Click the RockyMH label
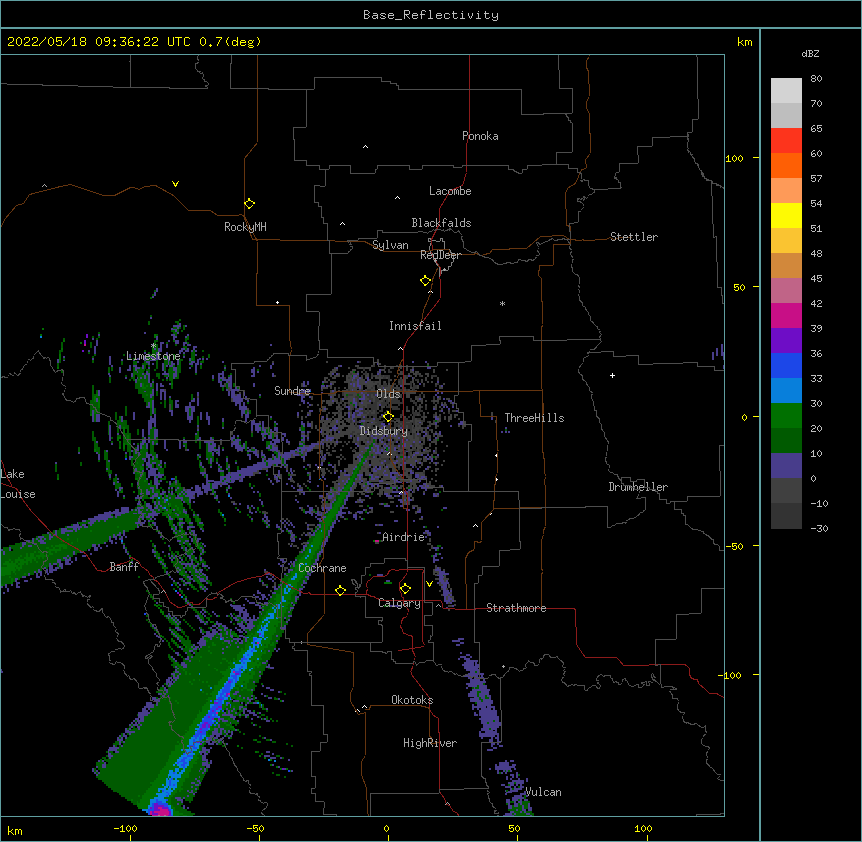862x842 pixels. [x=245, y=226]
